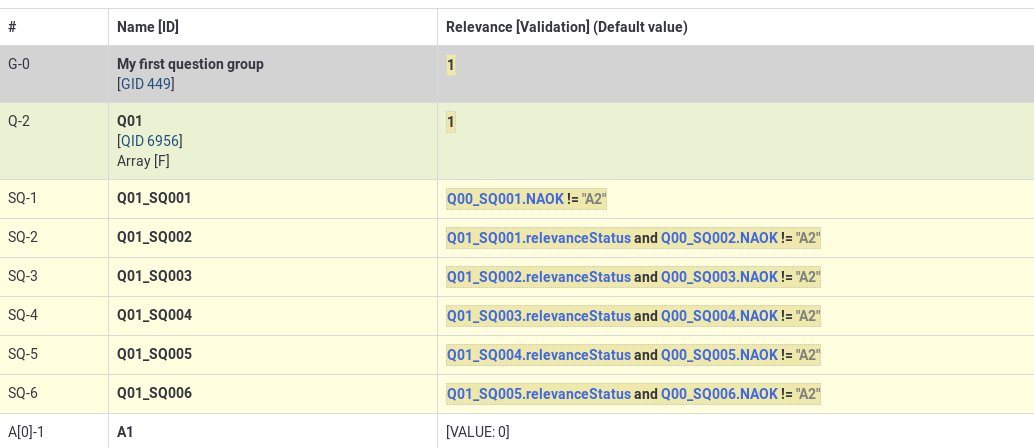
Task: Click the Q01_SQ002.relevanceStatus variable link
Action: point(539,277)
